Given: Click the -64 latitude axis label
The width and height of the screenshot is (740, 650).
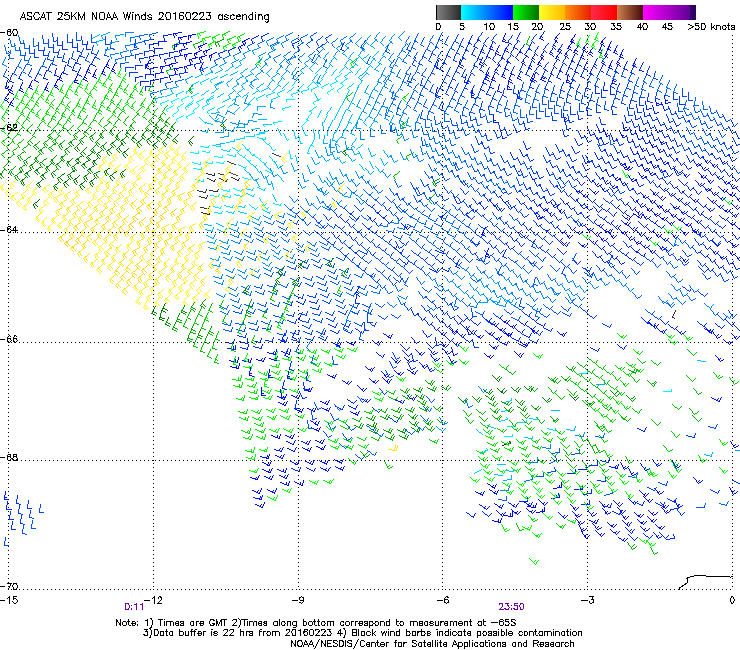Looking at the screenshot, I should (x=10, y=229).
